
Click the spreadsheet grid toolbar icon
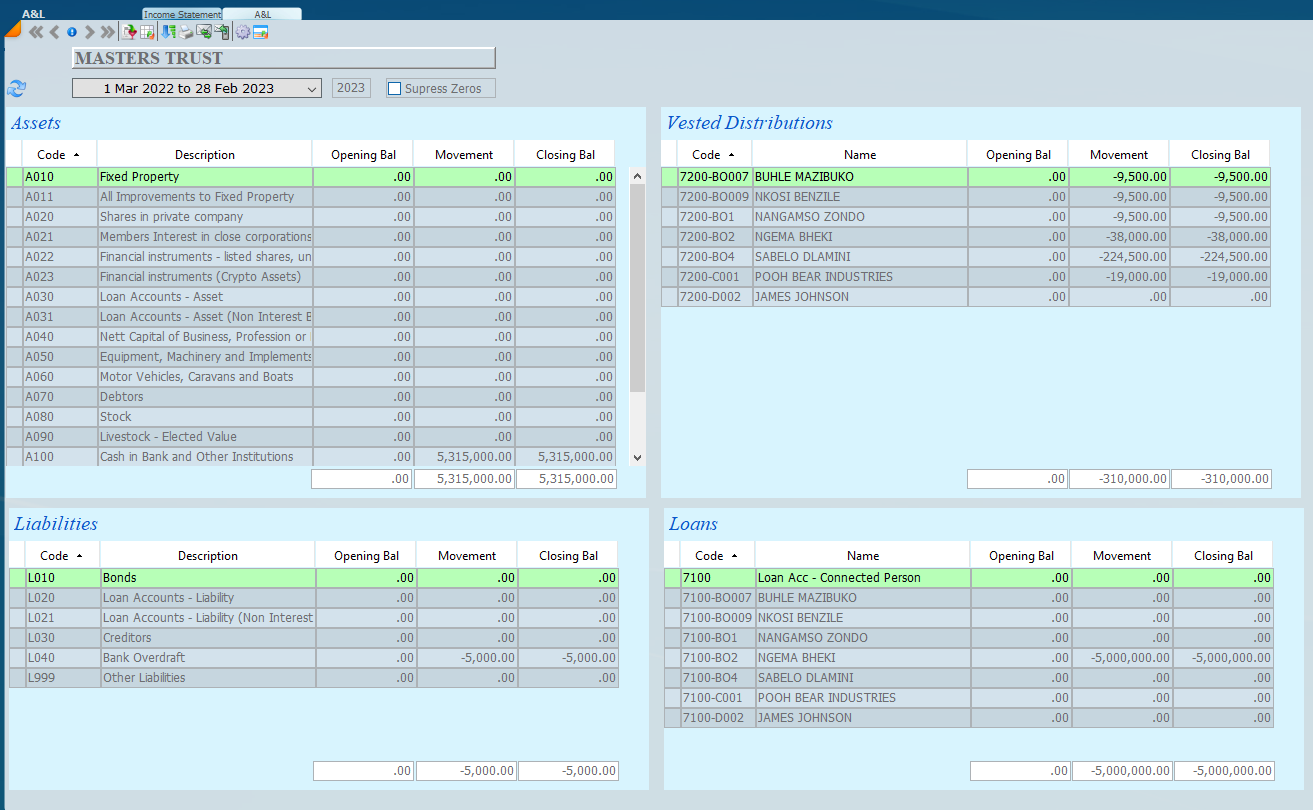[146, 33]
